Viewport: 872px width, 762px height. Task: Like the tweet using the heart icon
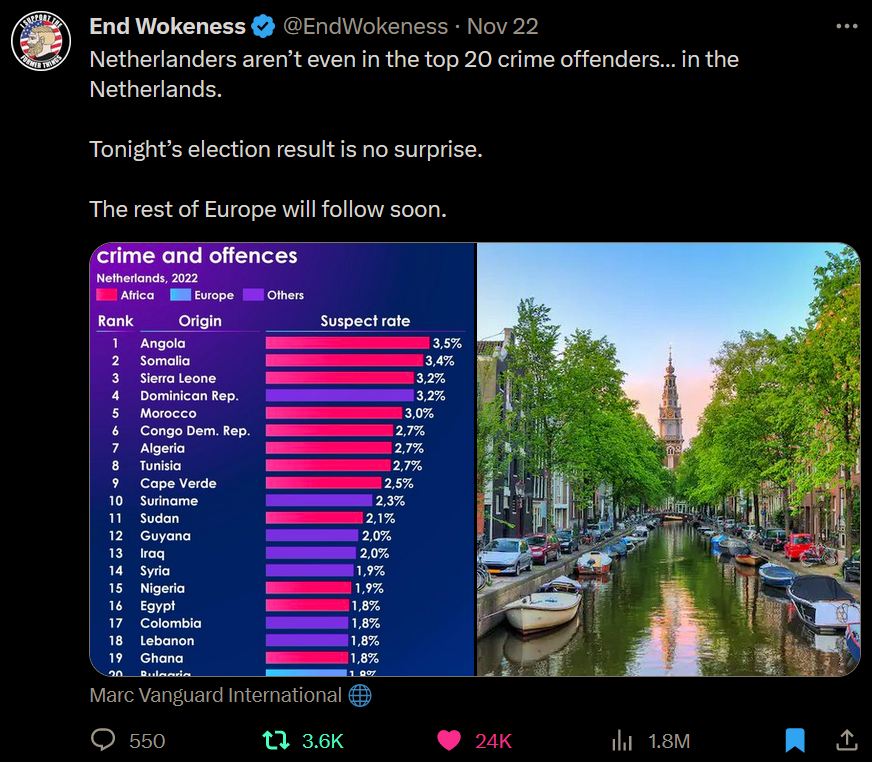pos(450,740)
